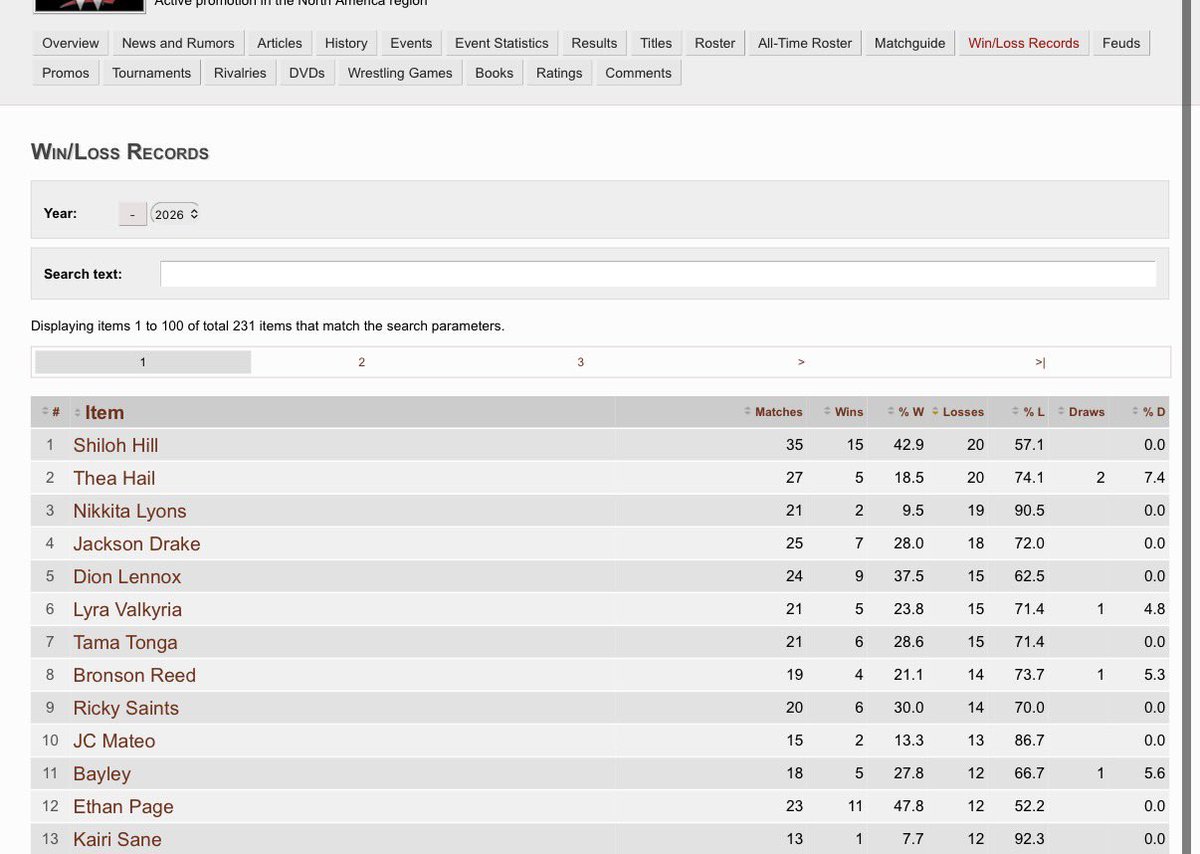Image resolution: width=1200 pixels, height=854 pixels.
Task: Open Jackson Drake's profile link
Action: click(136, 544)
